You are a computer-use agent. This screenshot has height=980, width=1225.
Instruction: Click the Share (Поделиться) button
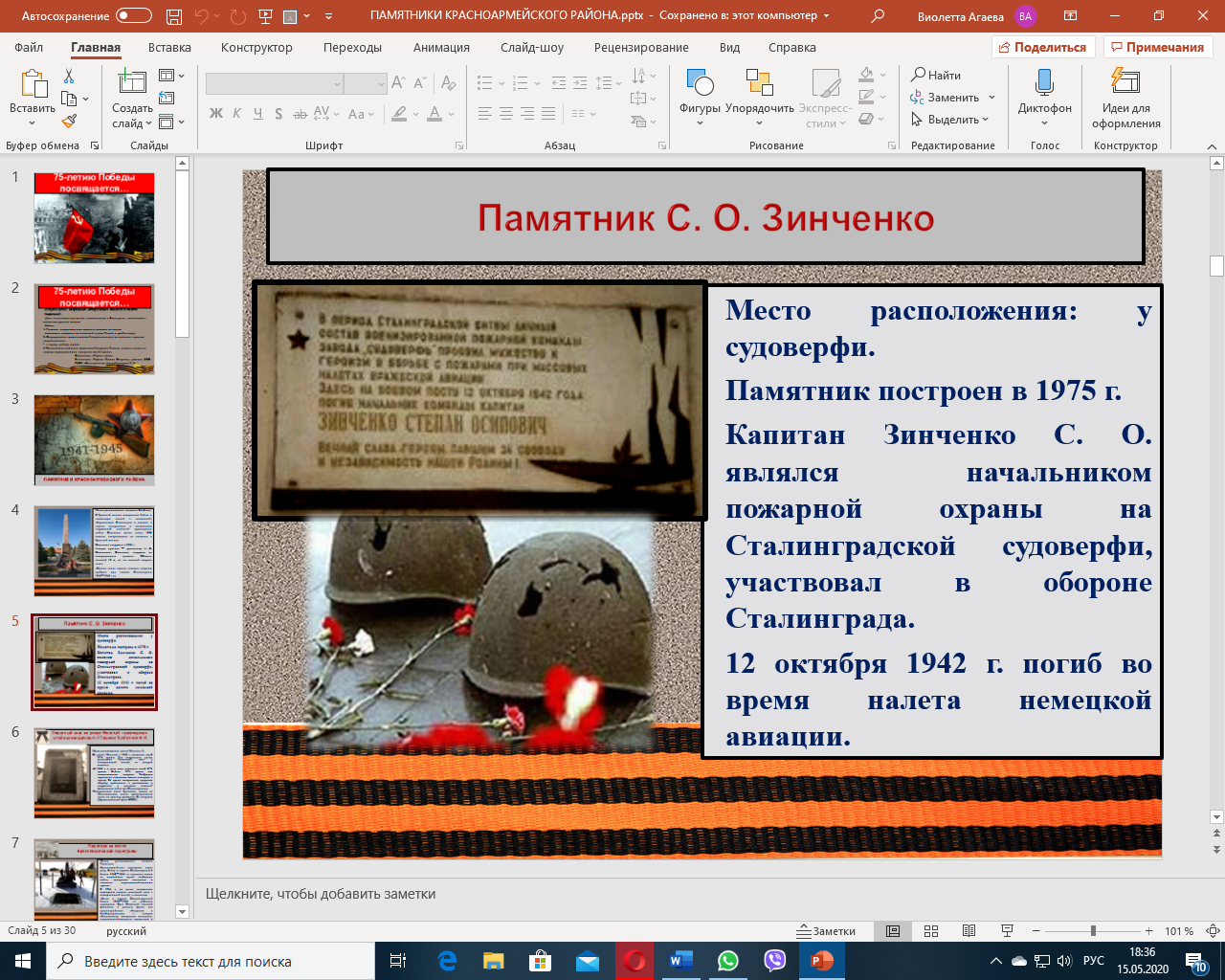(1042, 48)
